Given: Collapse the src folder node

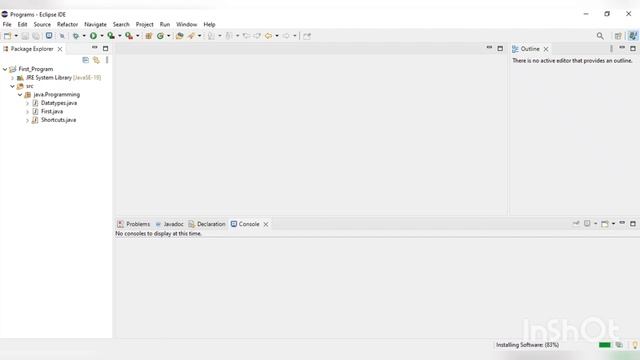Looking at the screenshot, I should pos(12,86).
